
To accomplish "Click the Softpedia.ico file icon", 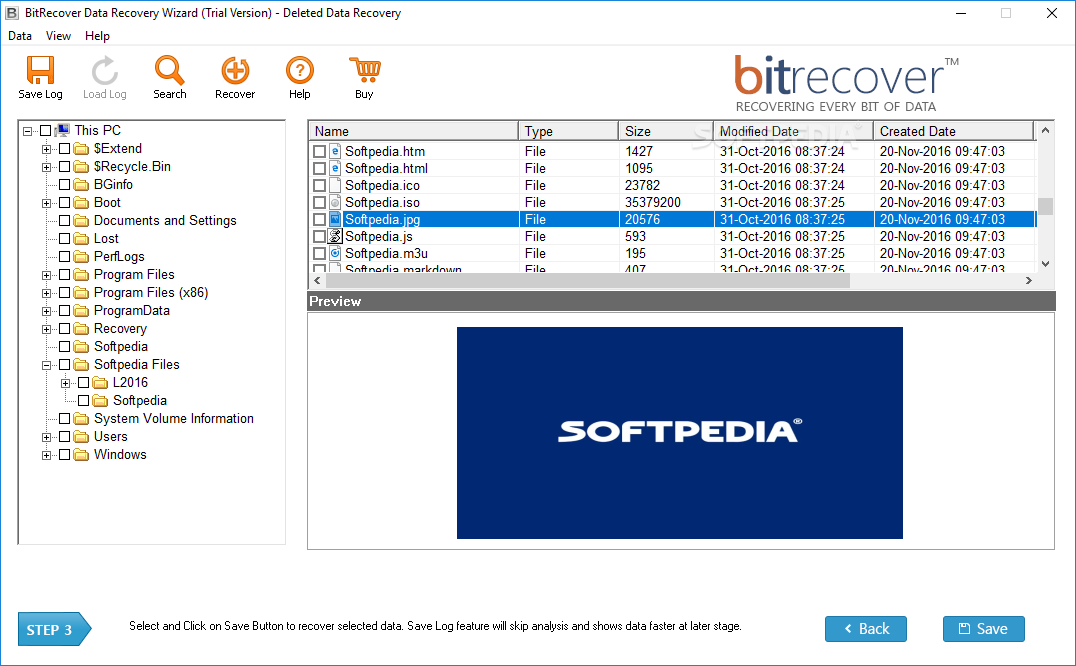I will click(x=335, y=185).
